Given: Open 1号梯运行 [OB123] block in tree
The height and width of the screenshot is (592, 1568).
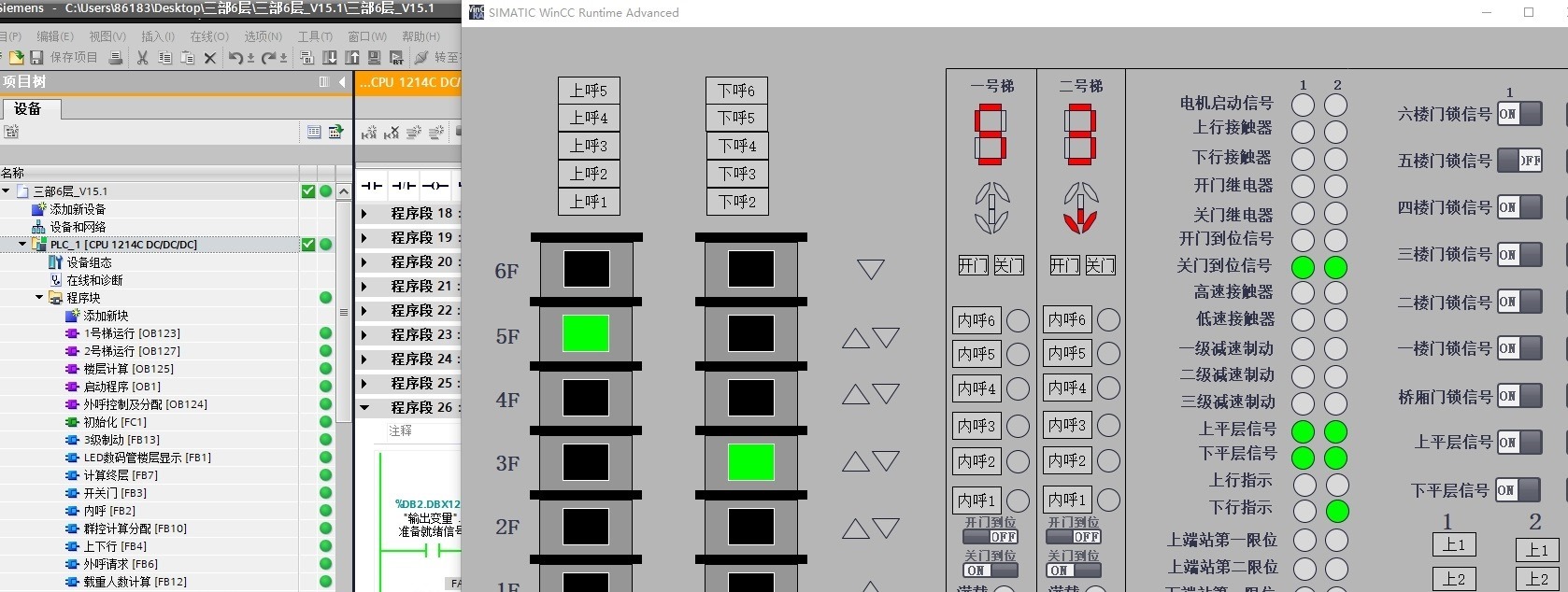Looking at the screenshot, I should click(122, 333).
